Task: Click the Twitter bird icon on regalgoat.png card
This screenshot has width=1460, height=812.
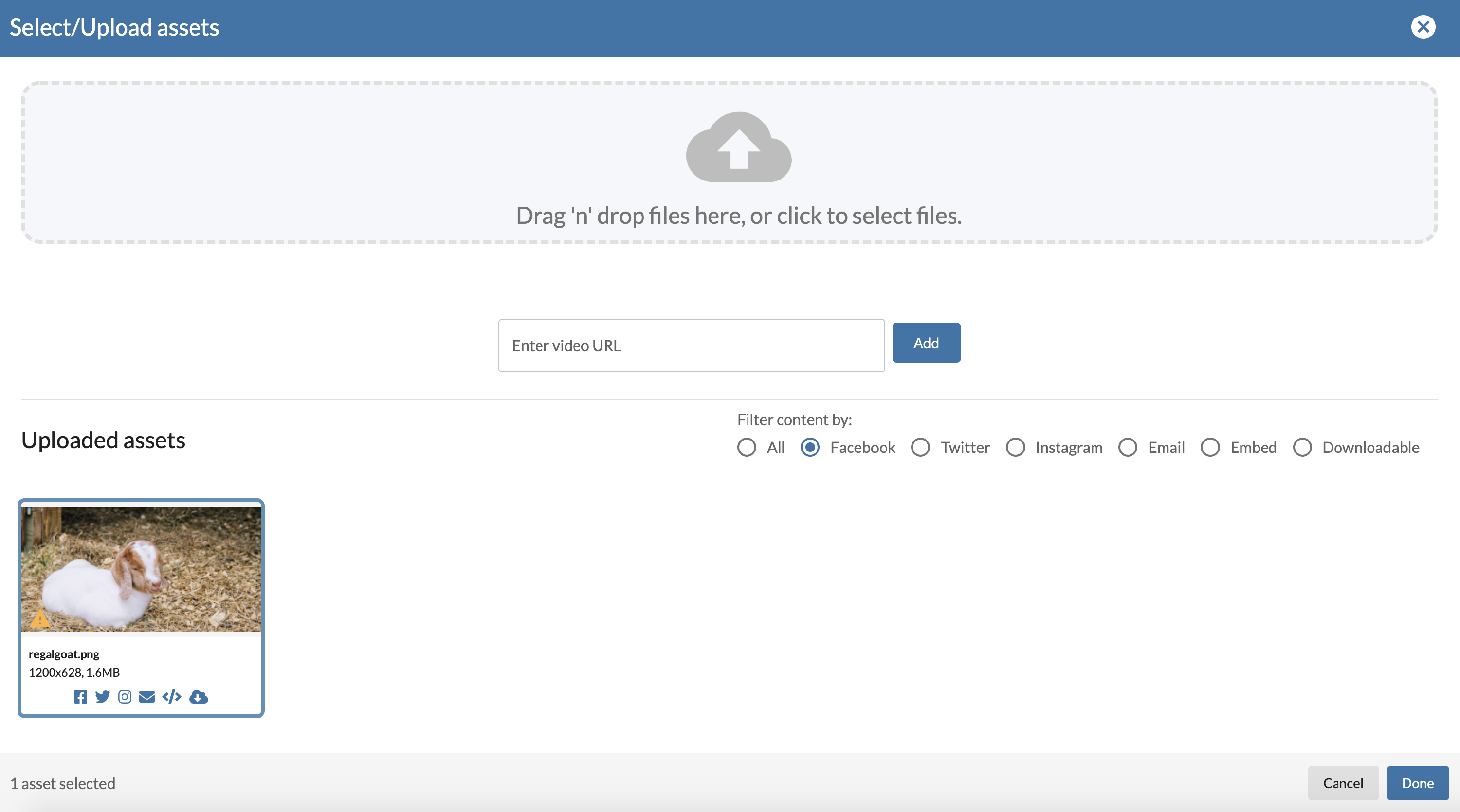Action: tap(103, 696)
